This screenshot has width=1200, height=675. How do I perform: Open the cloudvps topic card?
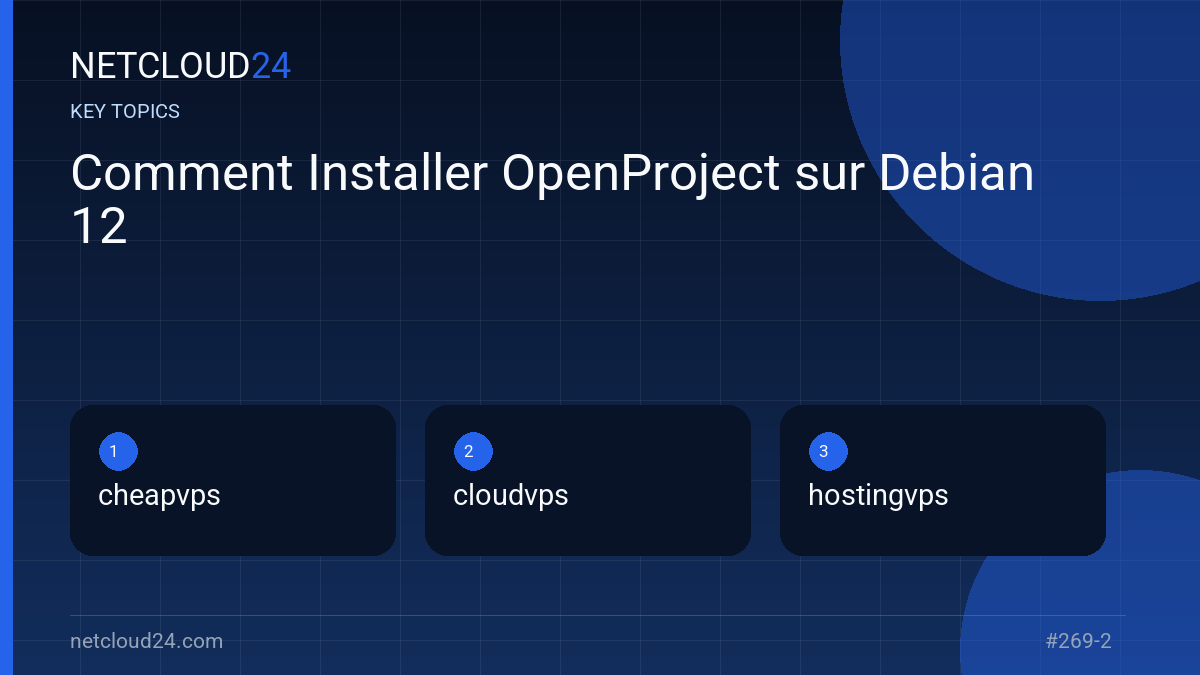[x=588, y=481]
